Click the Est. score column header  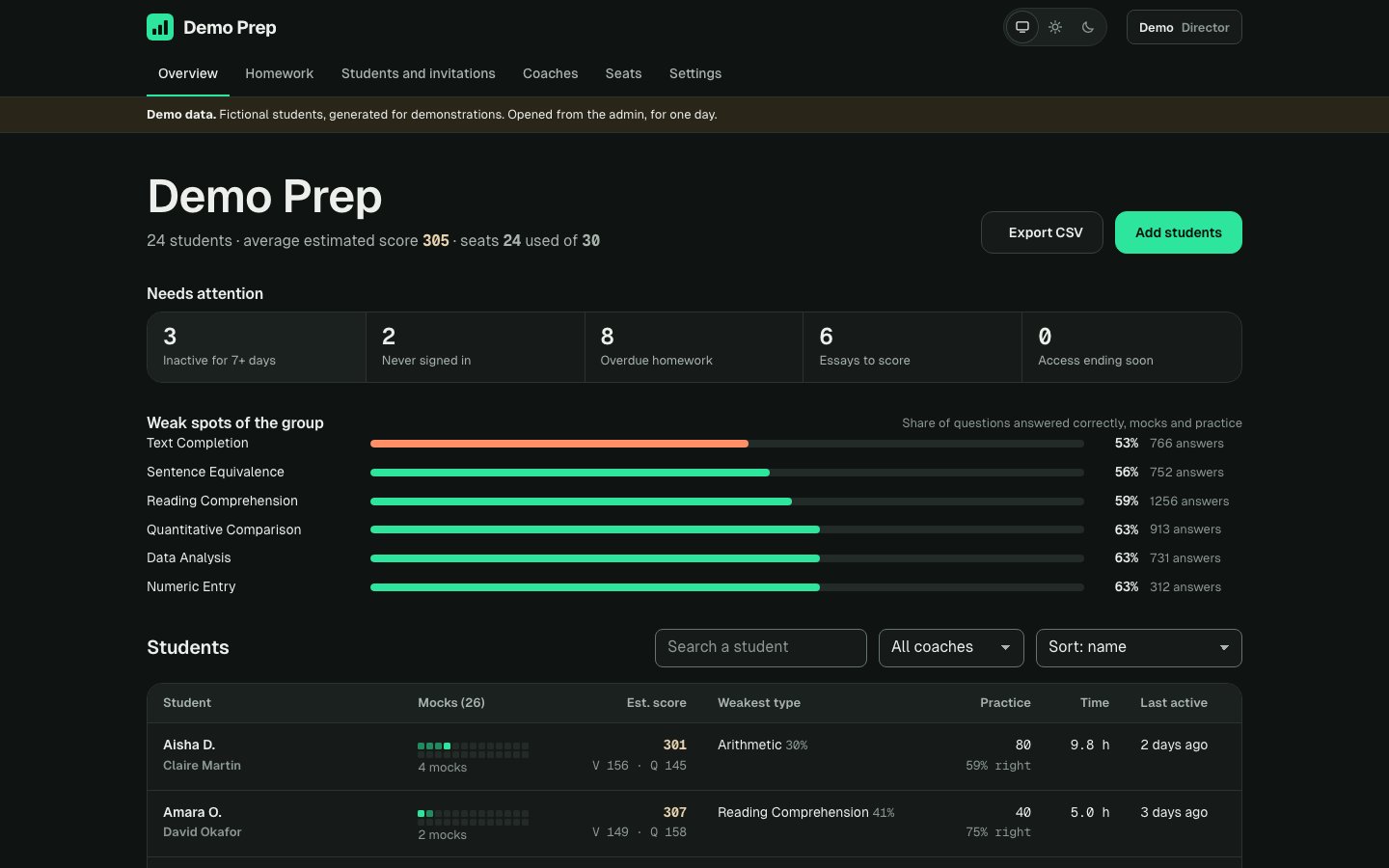(x=657, y=702)
